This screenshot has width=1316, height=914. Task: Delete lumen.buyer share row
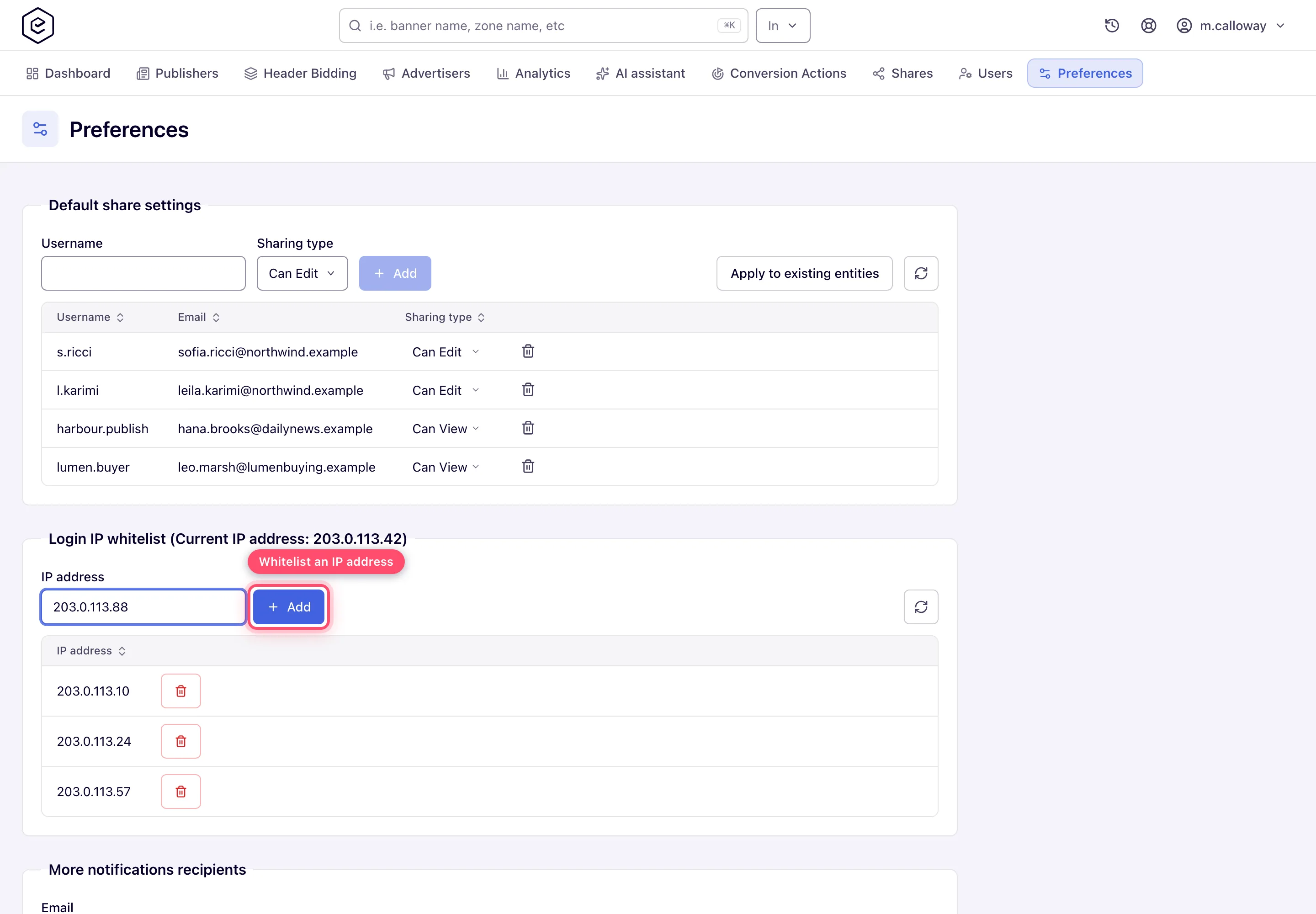pos(528,466)
